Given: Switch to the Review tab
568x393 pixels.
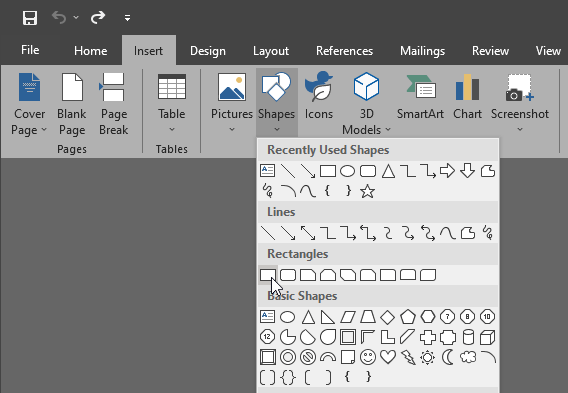Looking at the screenshot, I should point(490,51).
